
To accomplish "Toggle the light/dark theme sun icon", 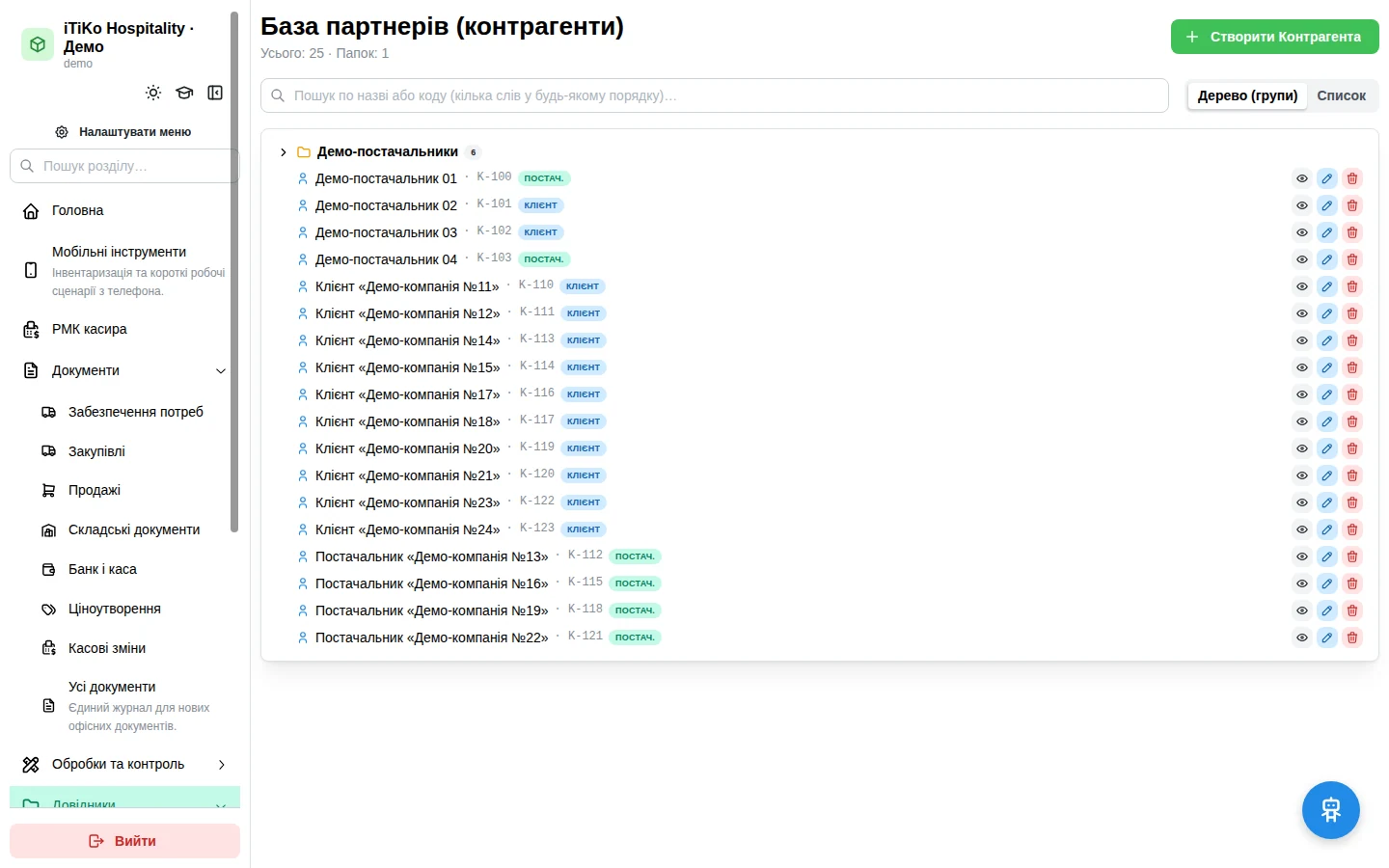I will 153,93.
